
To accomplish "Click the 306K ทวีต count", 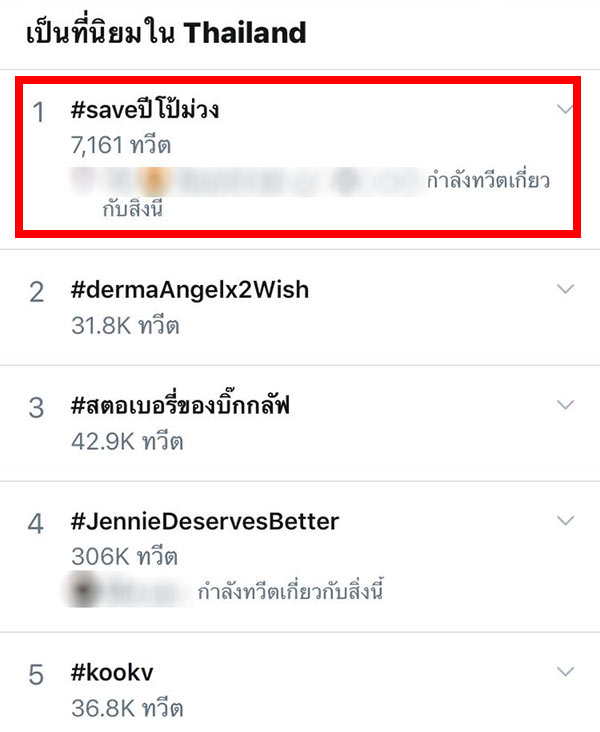I will [124, 556].
